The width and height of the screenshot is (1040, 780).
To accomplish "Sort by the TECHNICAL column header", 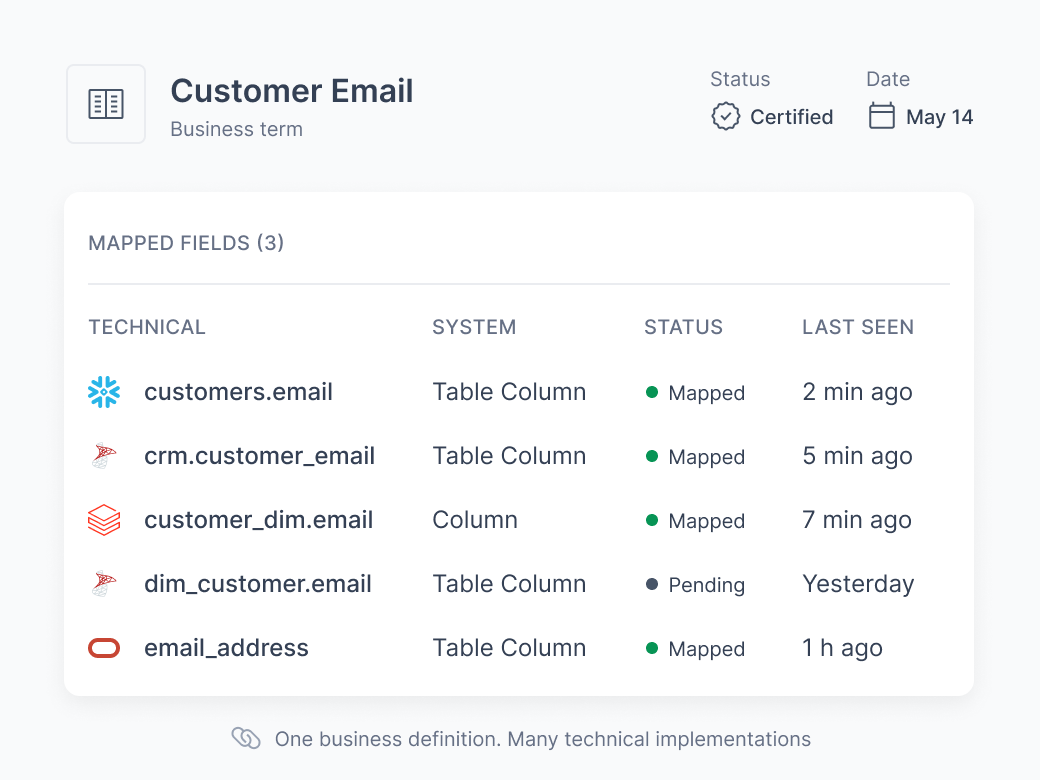I will point(147,327).
